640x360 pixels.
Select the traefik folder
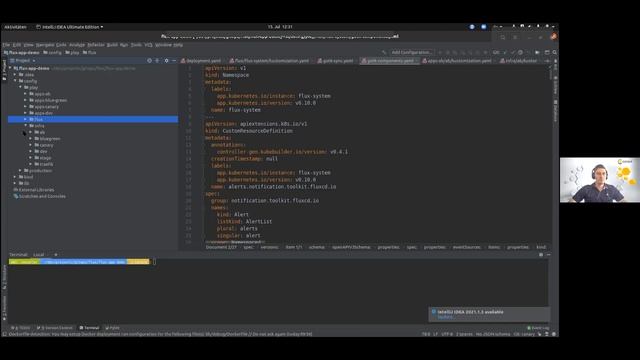(47, 164)
